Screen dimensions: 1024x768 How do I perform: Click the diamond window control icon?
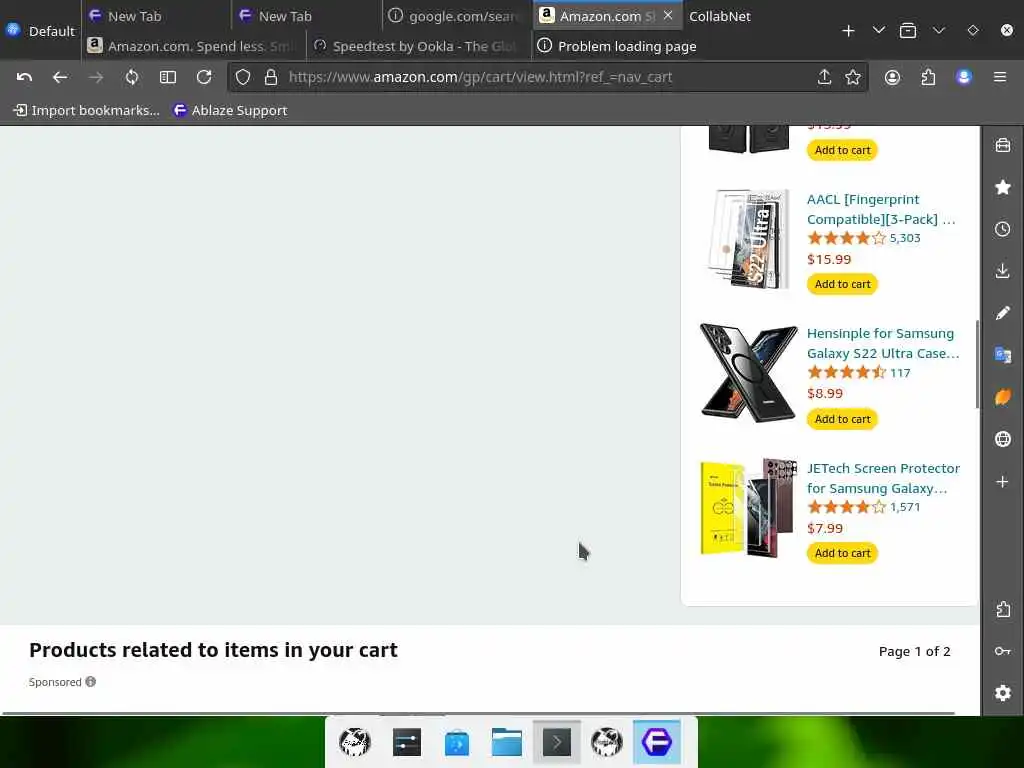click(x=973, y=30)
